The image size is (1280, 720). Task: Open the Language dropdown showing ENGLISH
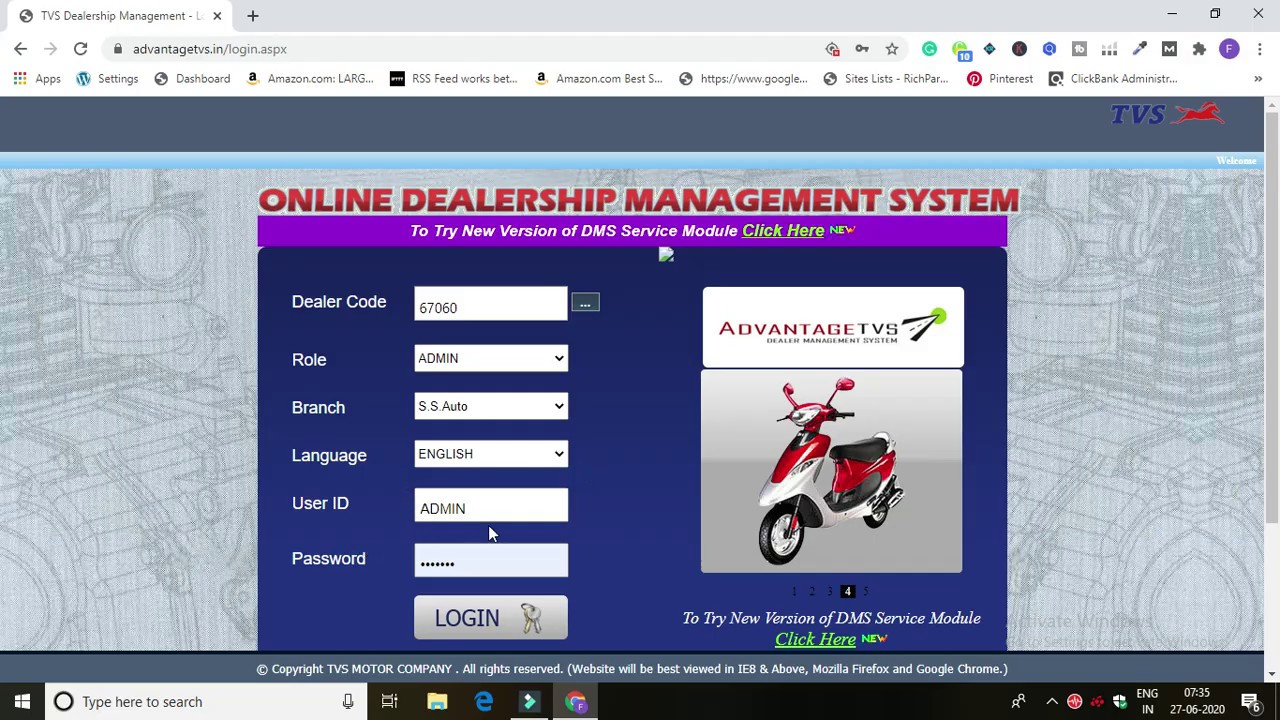pyautogui.click(x=491, y=454)
